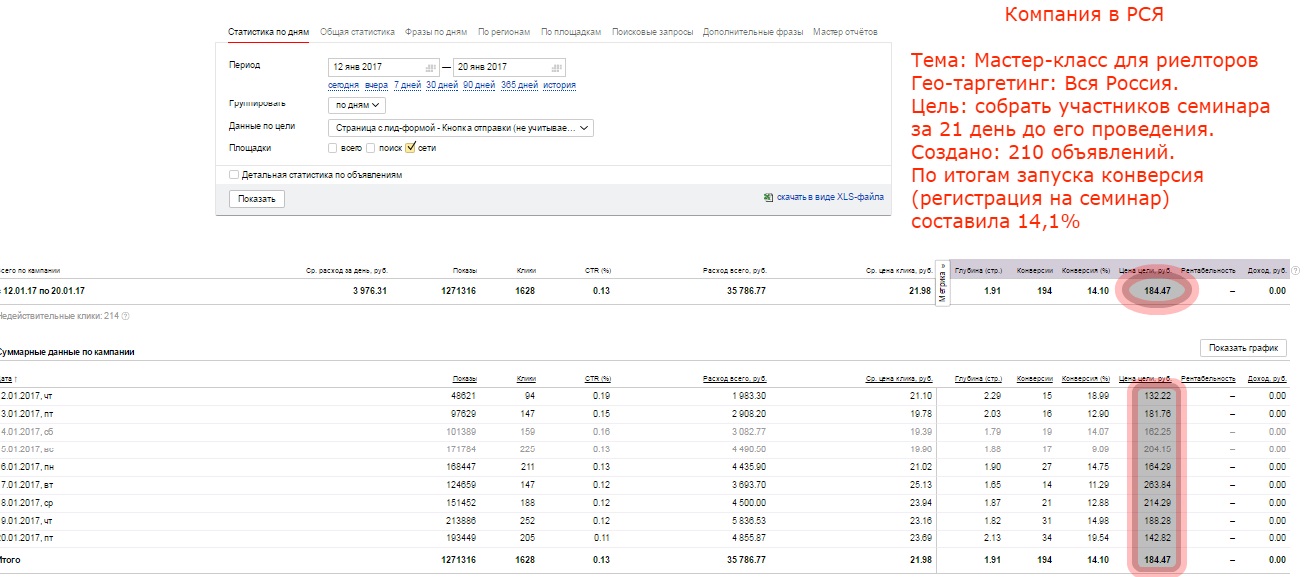Screen dimensions: 1308x577
Task: Click the Недействительные клики: 214 text
Action: [x=59, y=316]
